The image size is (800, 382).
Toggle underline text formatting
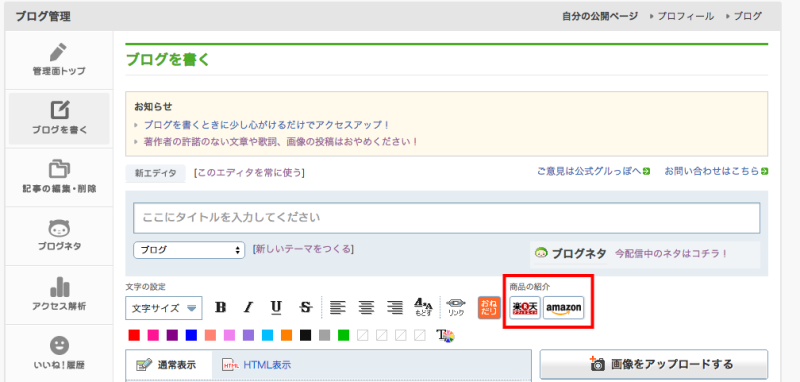[276, 308]
